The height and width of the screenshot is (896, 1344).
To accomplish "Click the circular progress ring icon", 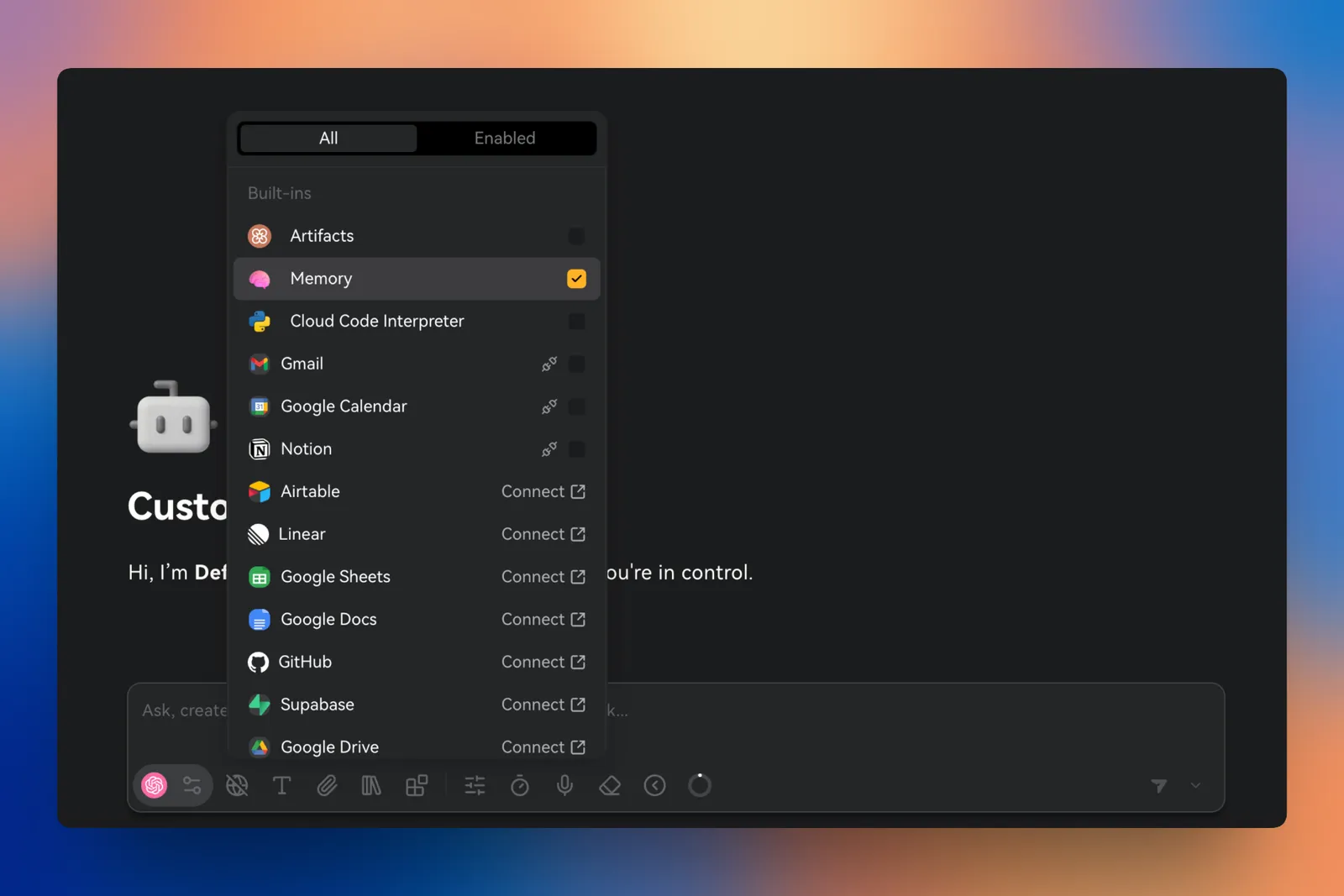I will [700, 785].
